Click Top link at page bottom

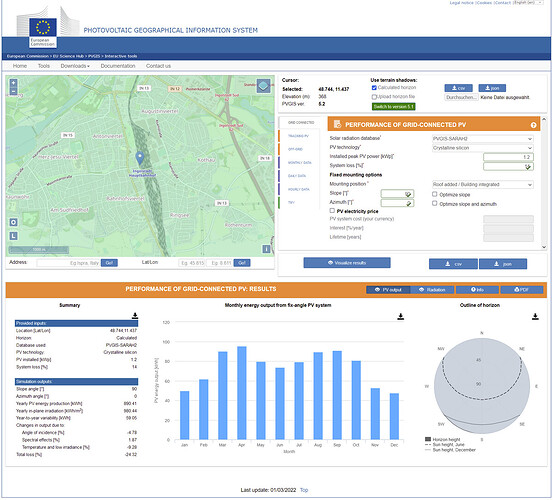[x=304, y=490]
